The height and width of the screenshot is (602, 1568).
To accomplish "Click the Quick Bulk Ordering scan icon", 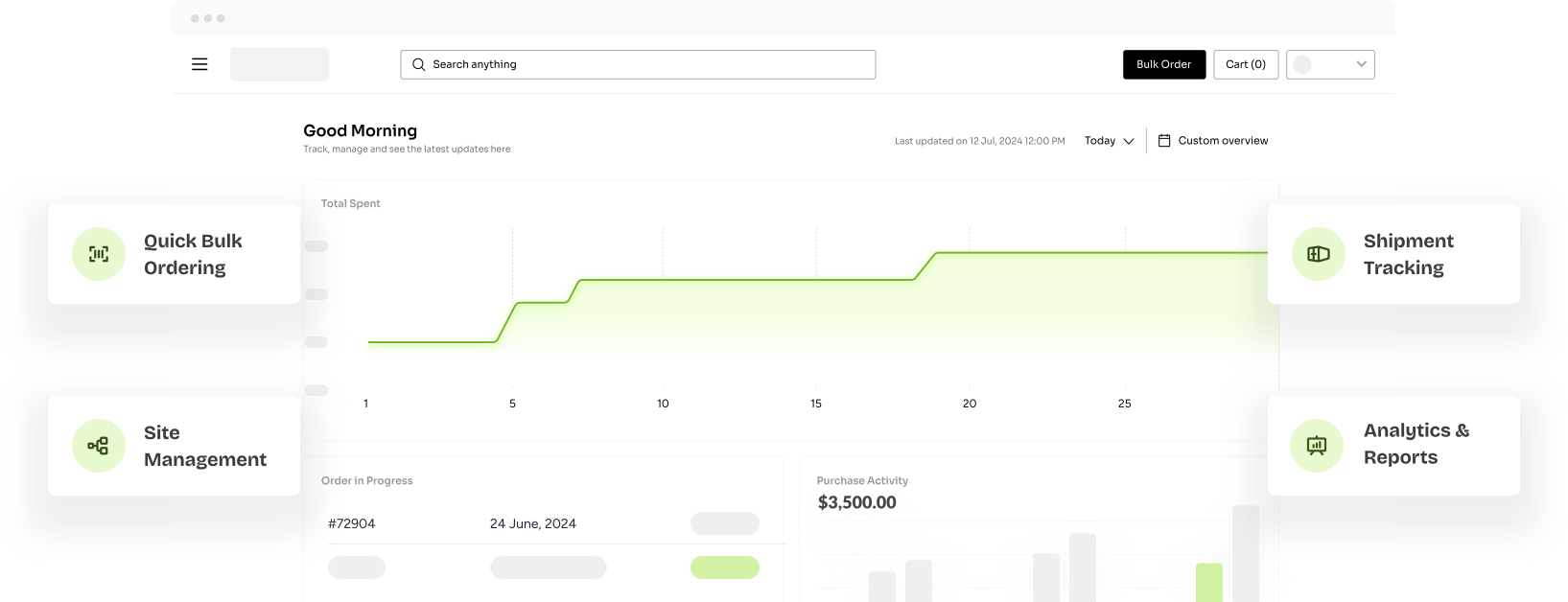I will [x=99, y=254].
